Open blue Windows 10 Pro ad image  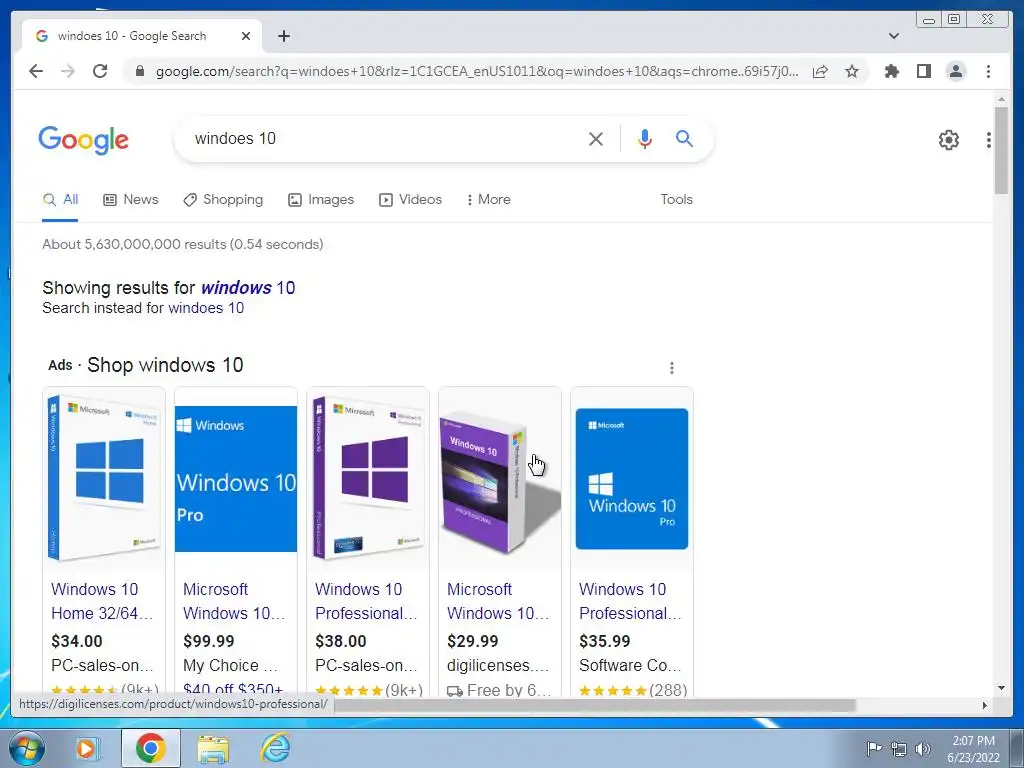pos(236,479)
